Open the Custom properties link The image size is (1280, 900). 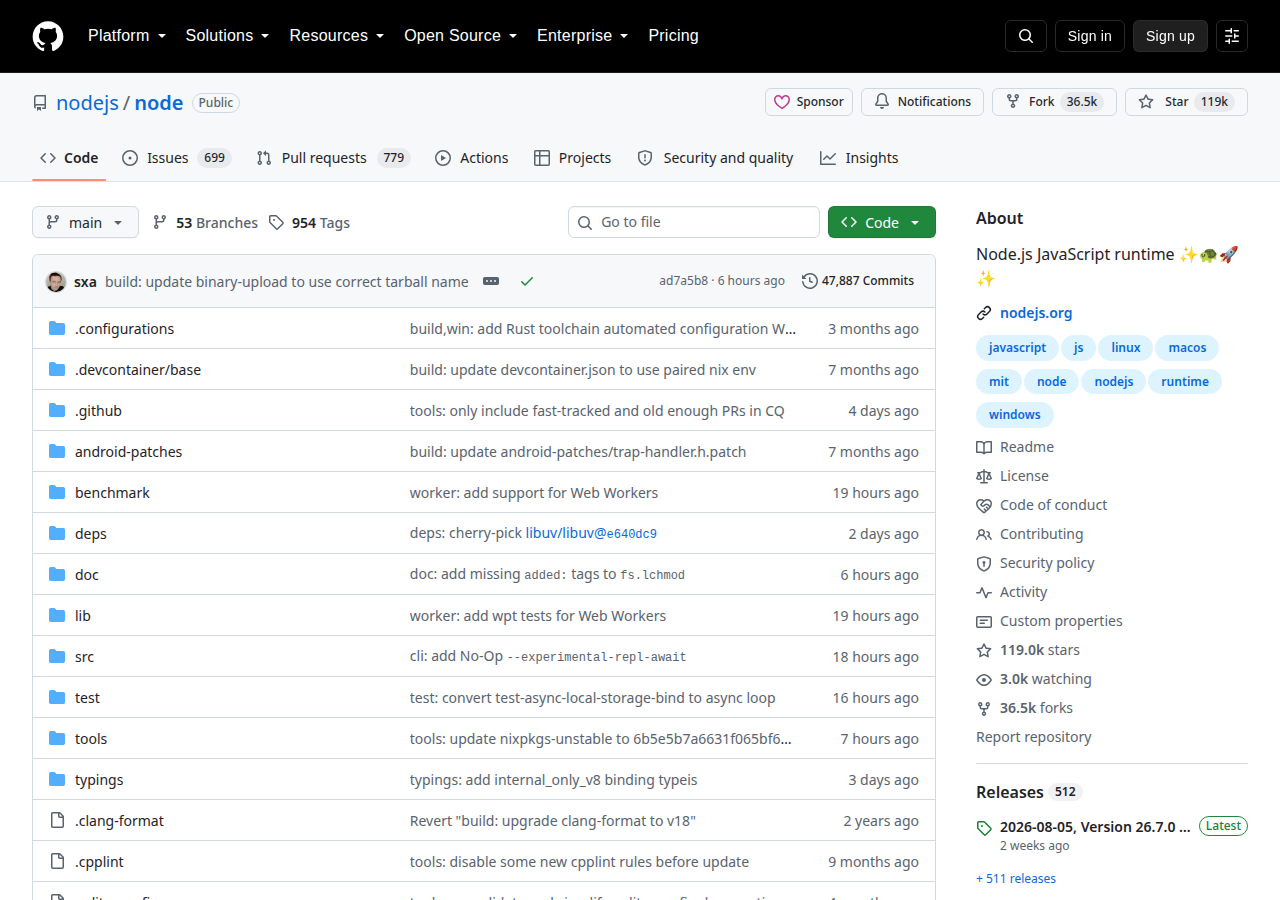1049,621
